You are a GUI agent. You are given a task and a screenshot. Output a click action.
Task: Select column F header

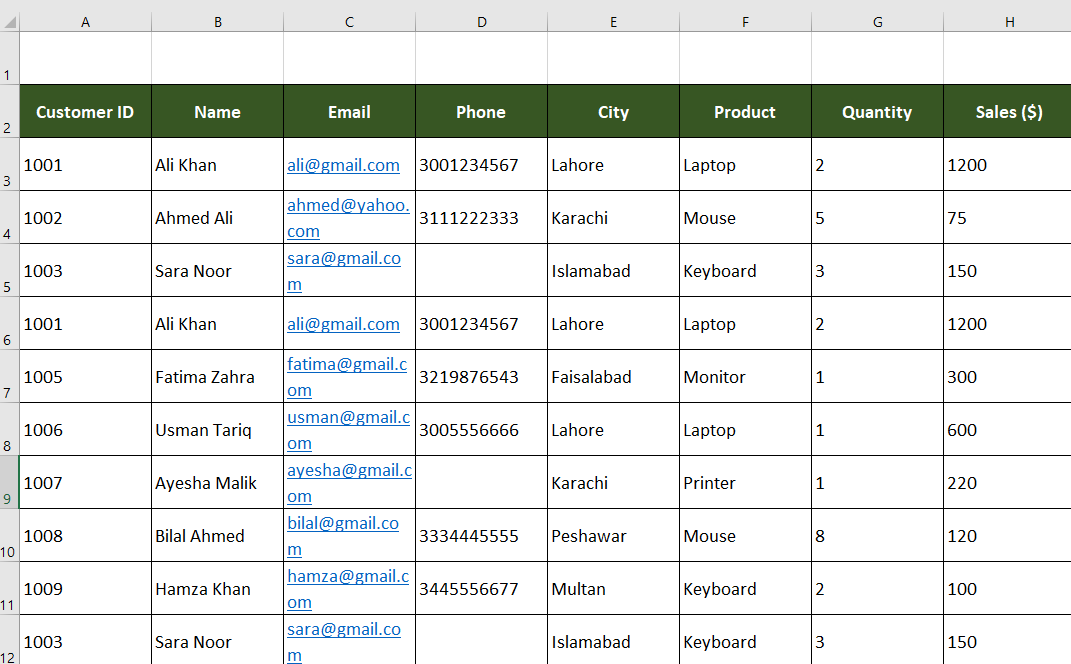click(745, 22)
